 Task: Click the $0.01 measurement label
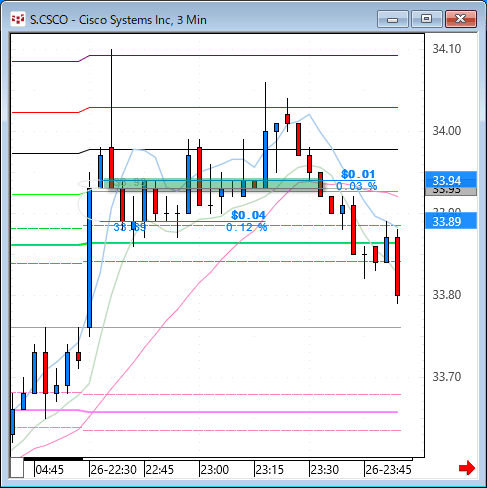click(358, 174)
